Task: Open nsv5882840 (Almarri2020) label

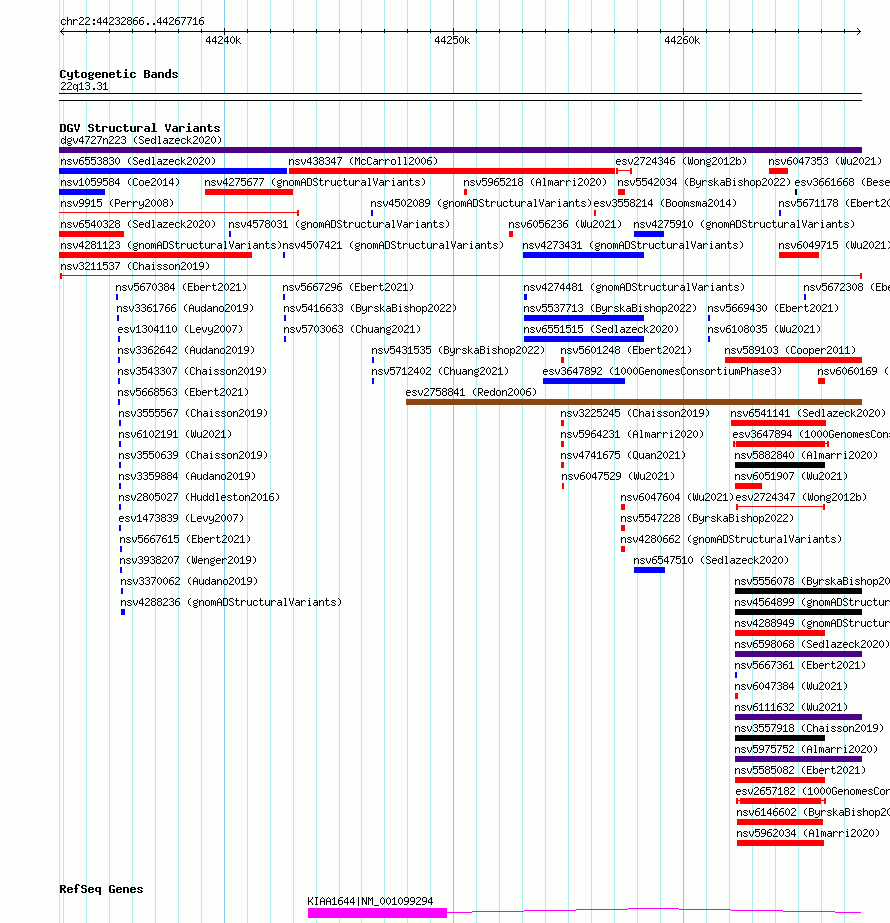Action: [806, 455]
